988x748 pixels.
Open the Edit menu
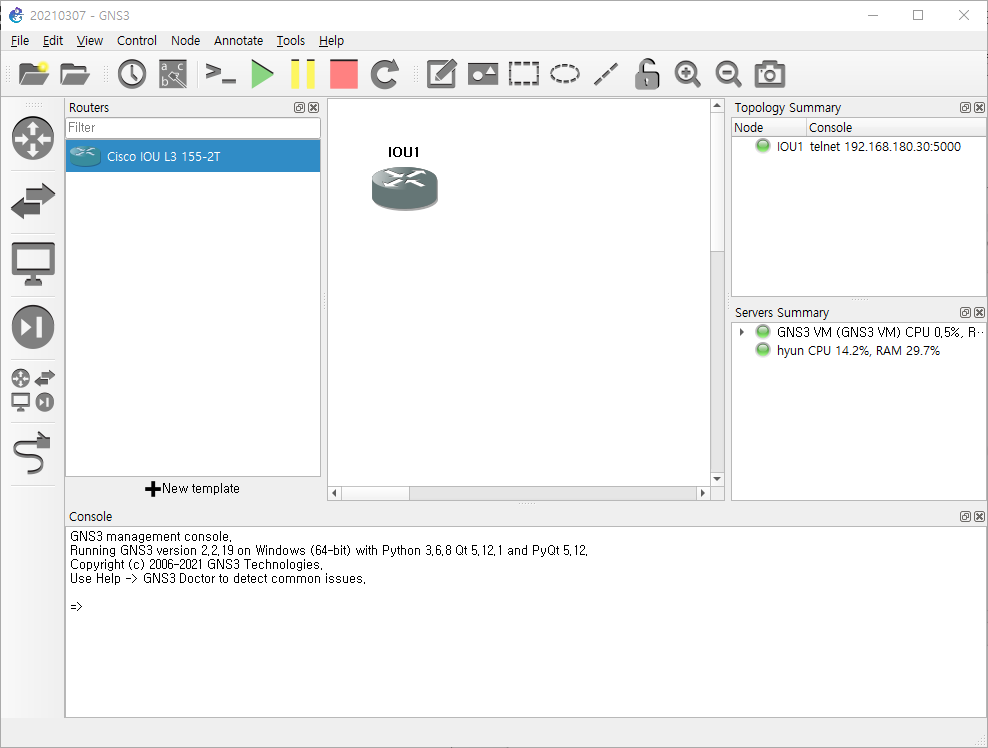(x=52, y=40)
